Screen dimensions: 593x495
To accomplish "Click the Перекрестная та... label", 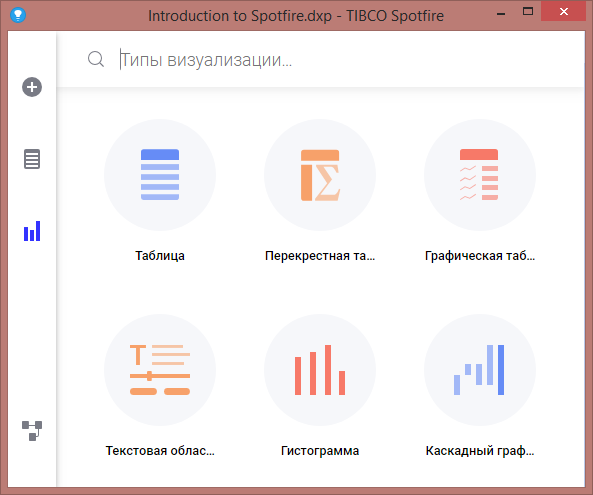I will 320,256.
